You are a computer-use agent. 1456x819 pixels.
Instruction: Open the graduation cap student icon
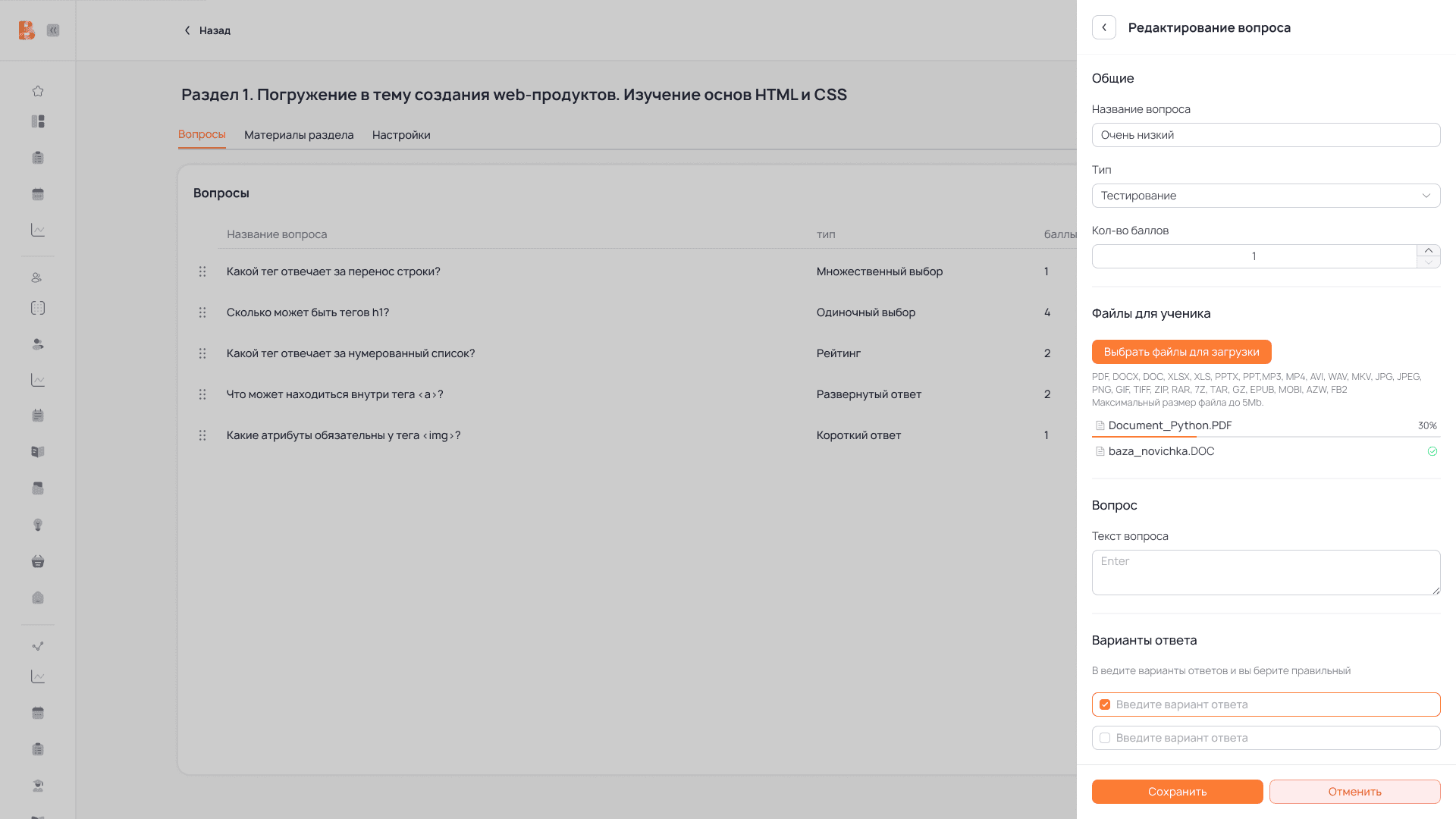pyautogui.click(x=38, y=786)
